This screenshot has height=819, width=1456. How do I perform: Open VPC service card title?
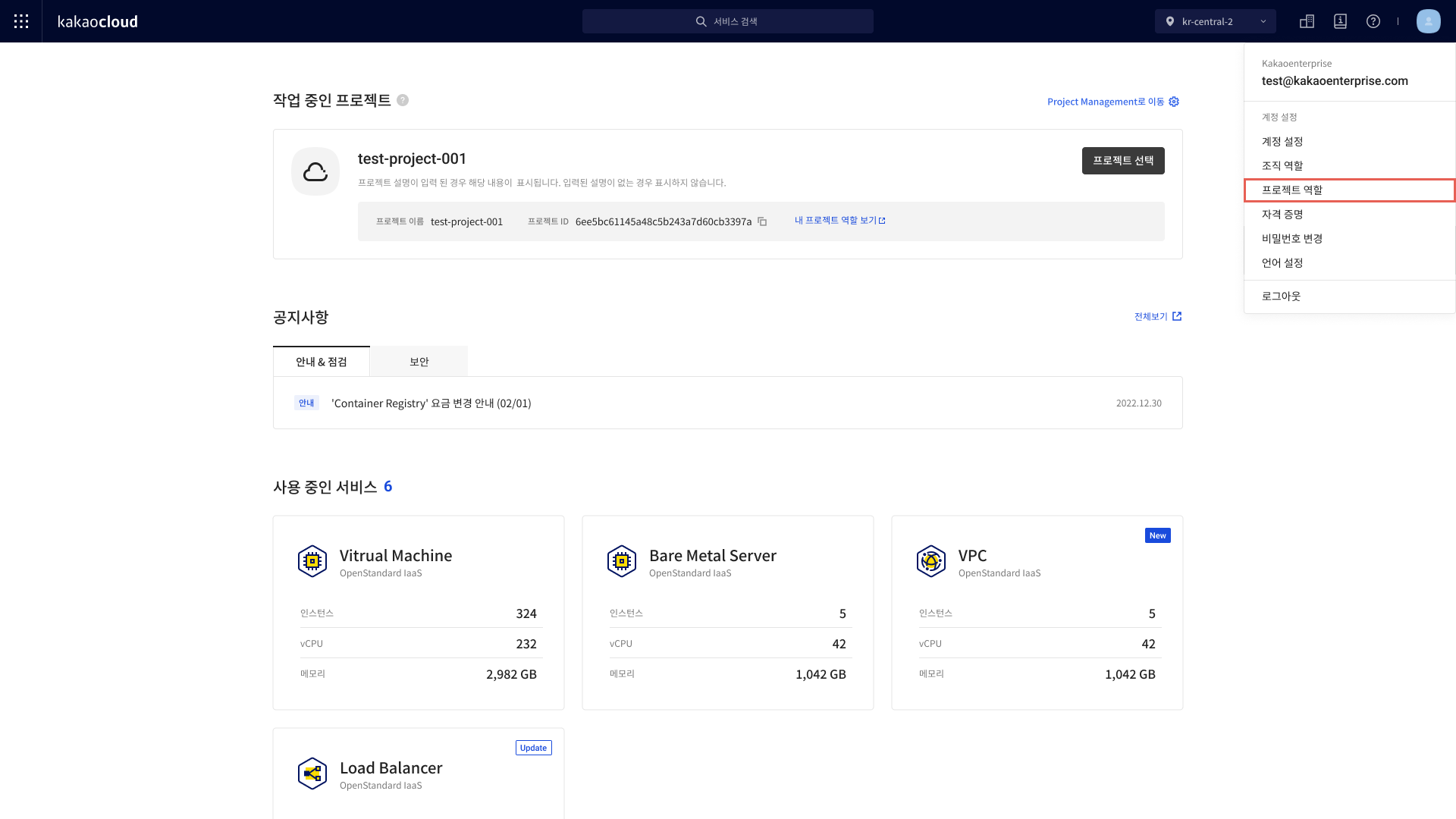point(973,556)
